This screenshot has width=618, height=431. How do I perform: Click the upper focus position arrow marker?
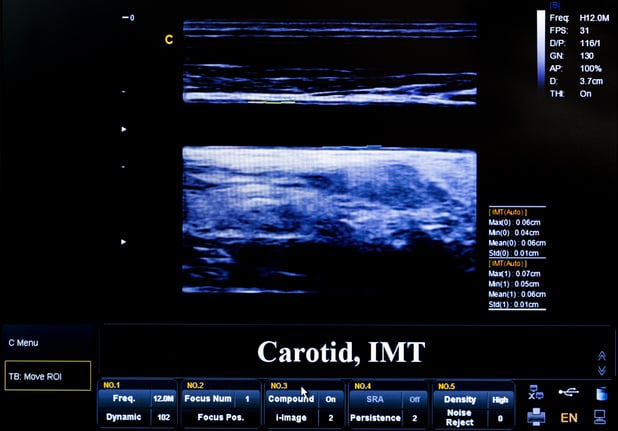(124, 129)
